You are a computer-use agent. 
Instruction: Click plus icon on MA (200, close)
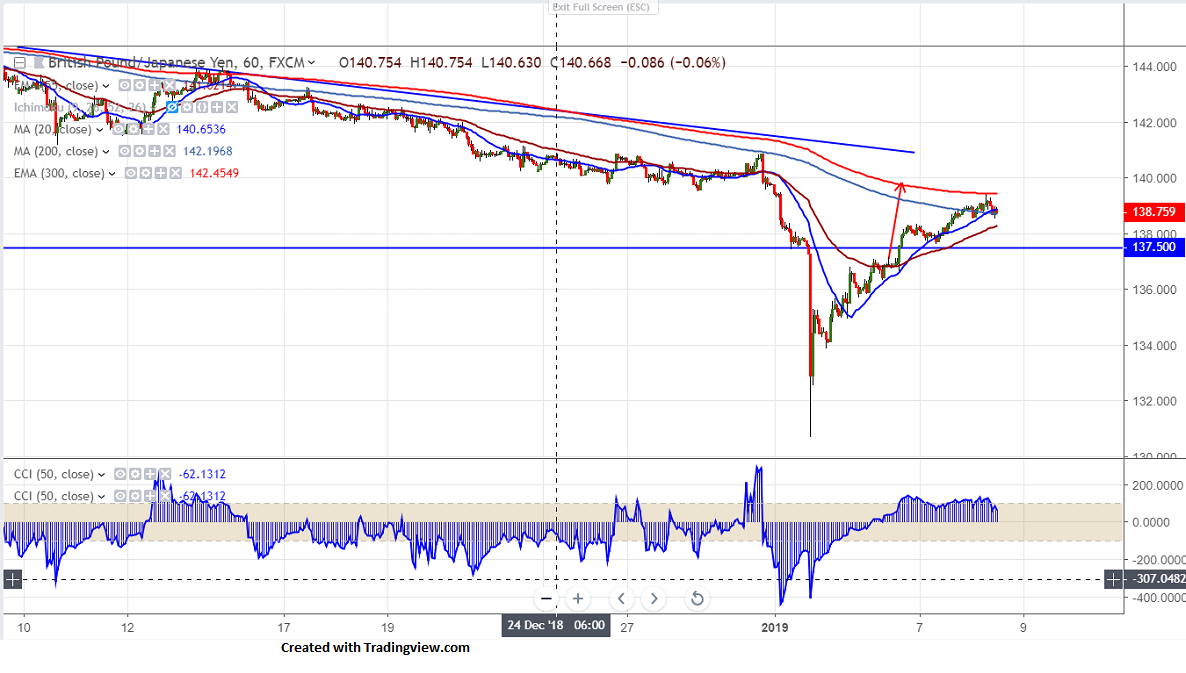pos(155,151)
